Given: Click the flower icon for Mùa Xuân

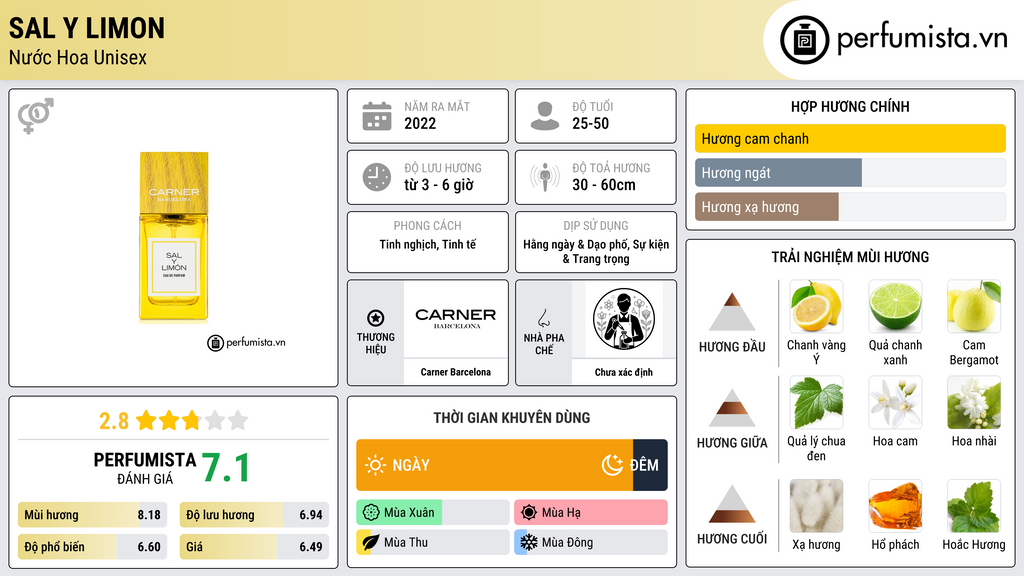Looking at the screenshot, I should 371,513.
